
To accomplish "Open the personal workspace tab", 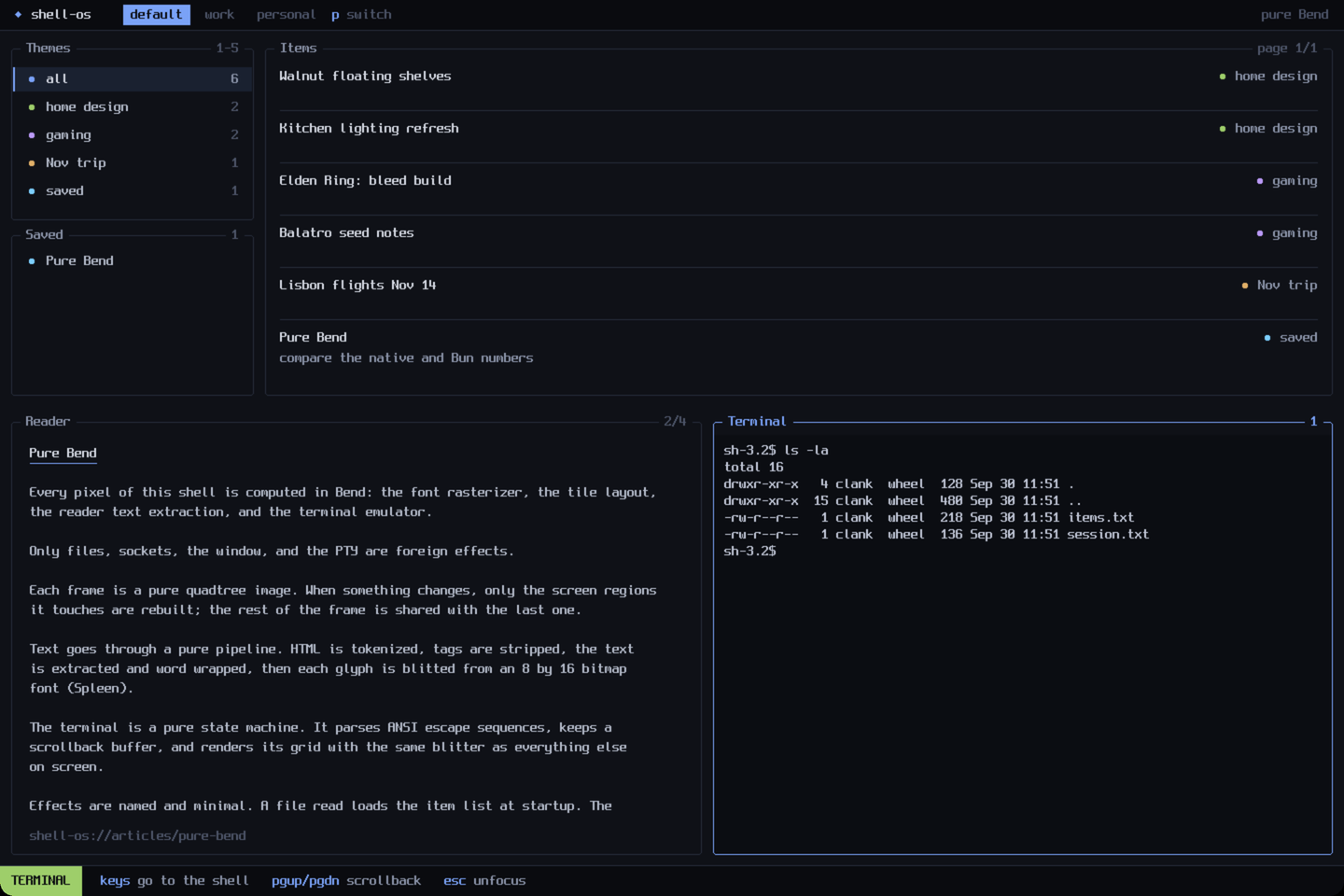I will [x=287, y=15].
